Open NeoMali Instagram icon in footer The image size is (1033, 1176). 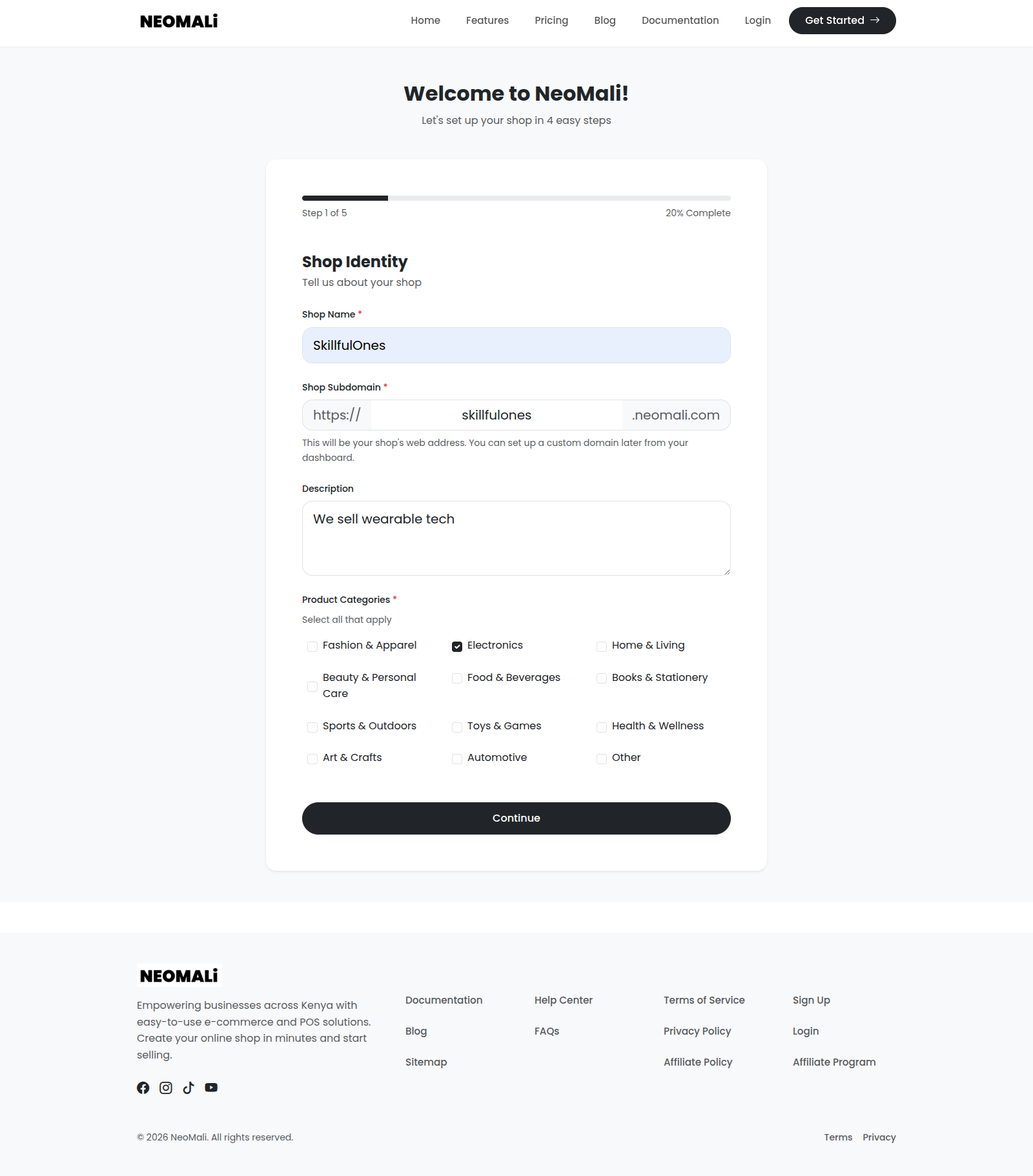coord(166,1088)
